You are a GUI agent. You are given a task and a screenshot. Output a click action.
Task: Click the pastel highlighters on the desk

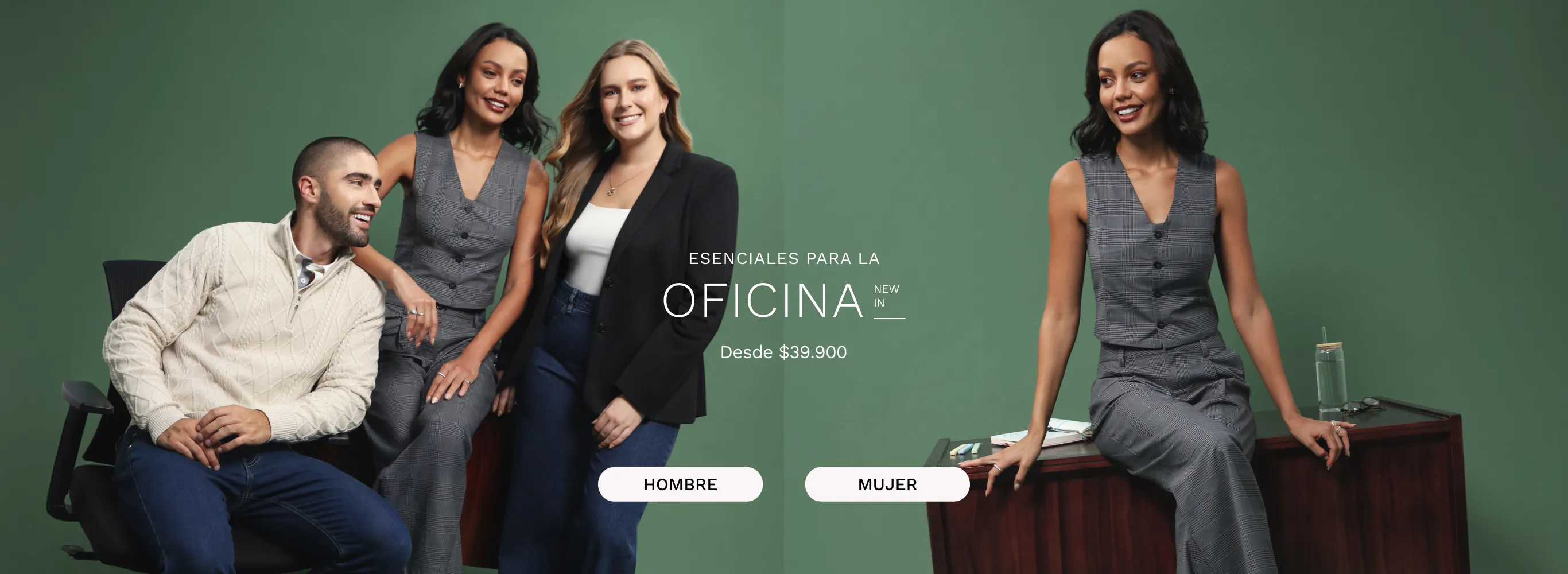pos(965,449)
